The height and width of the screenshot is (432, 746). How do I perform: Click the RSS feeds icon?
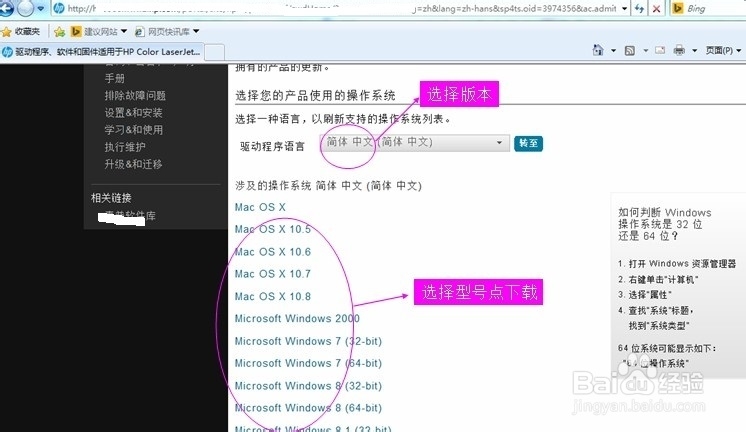(x=630, y=50)
